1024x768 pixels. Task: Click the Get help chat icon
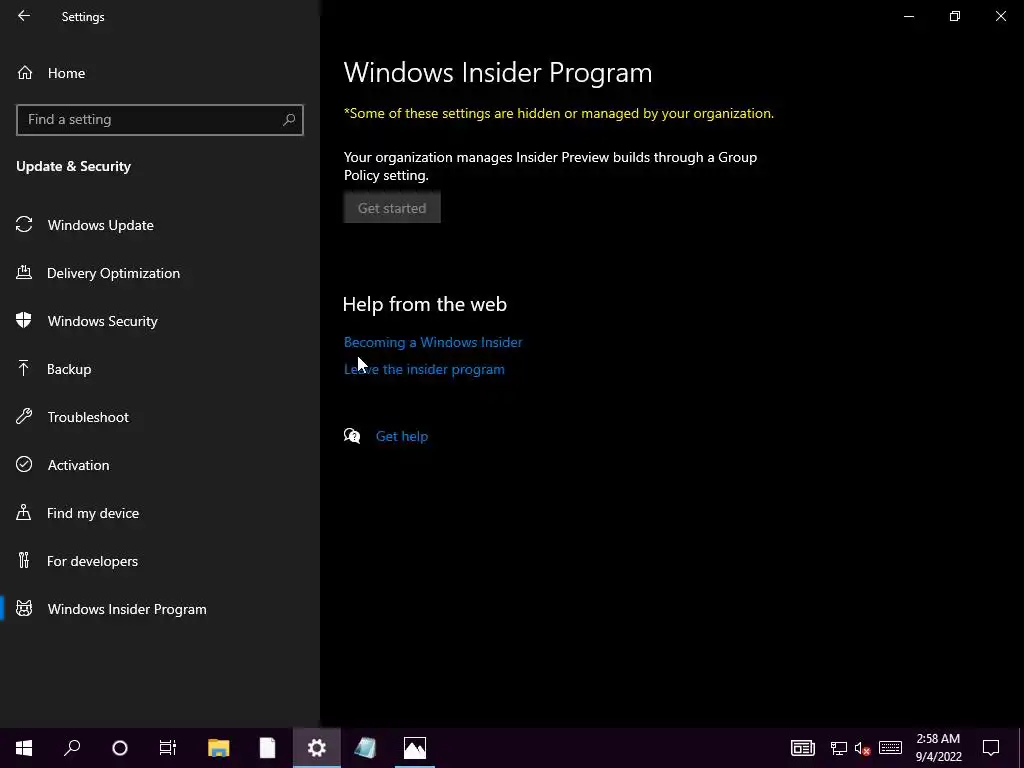tap(352, 436)
